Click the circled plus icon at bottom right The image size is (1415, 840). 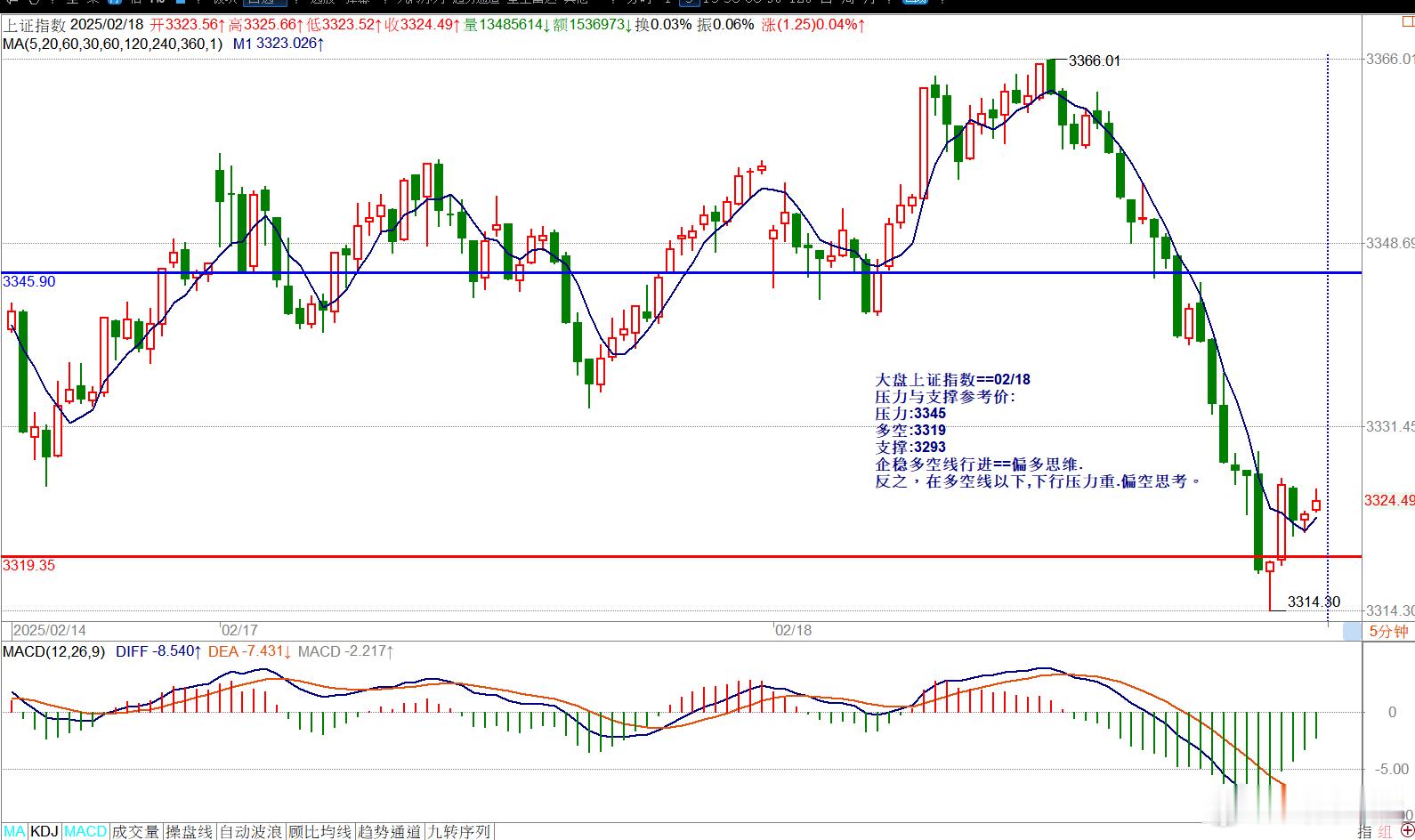(1407, 831)
